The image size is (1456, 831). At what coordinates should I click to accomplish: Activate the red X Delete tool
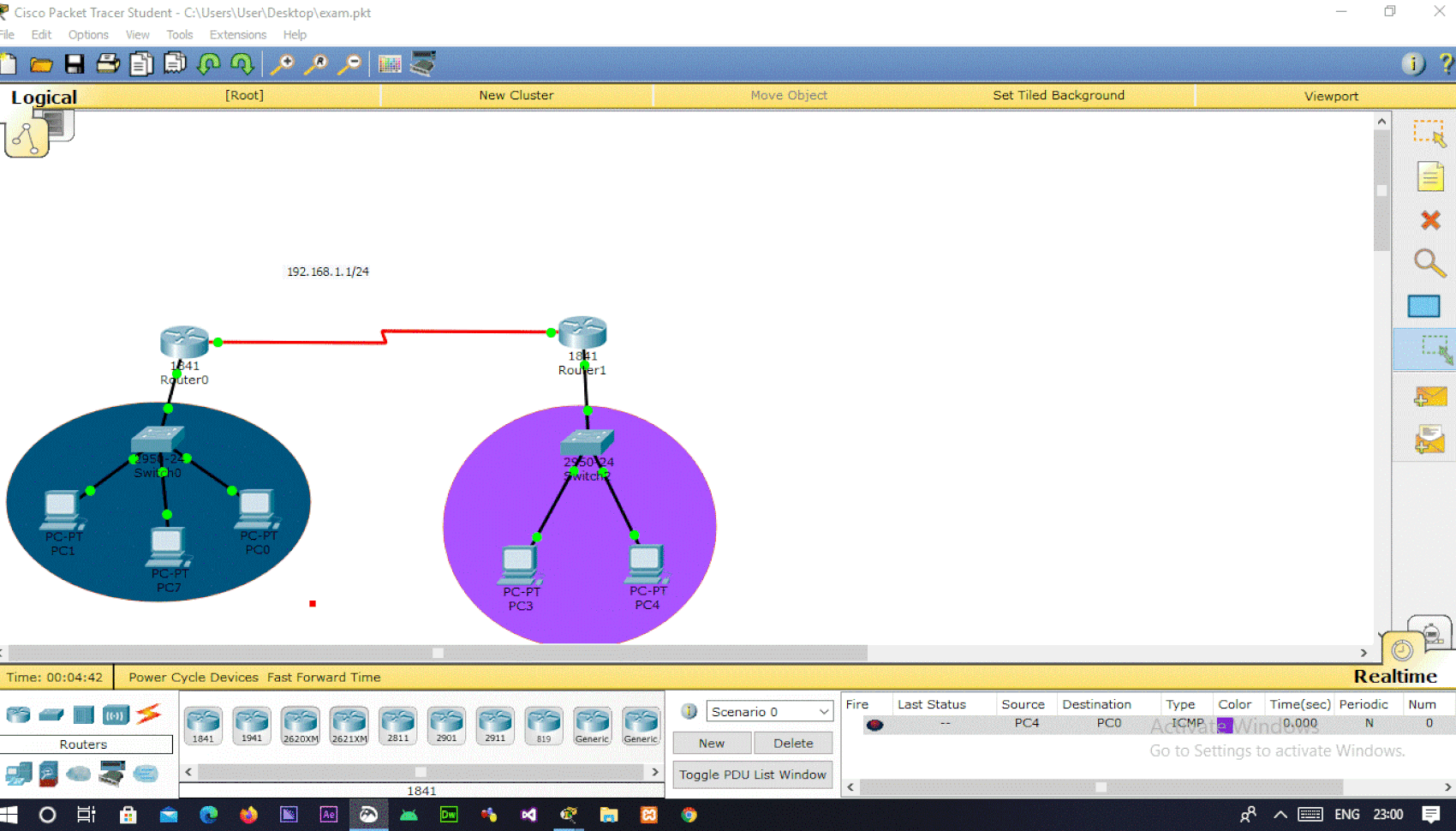[1429, 220]
